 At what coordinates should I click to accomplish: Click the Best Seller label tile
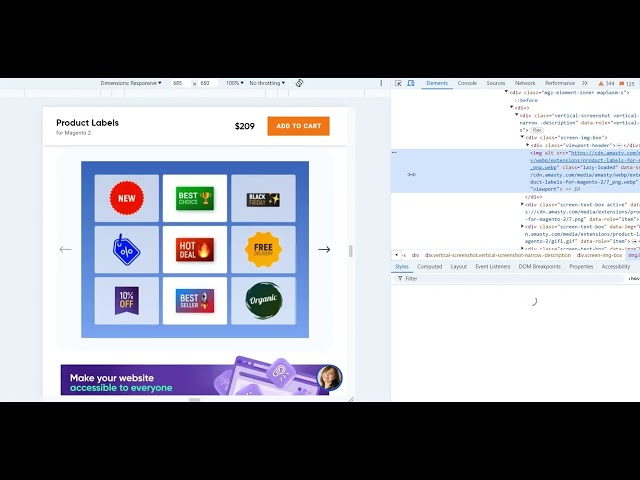195,301
